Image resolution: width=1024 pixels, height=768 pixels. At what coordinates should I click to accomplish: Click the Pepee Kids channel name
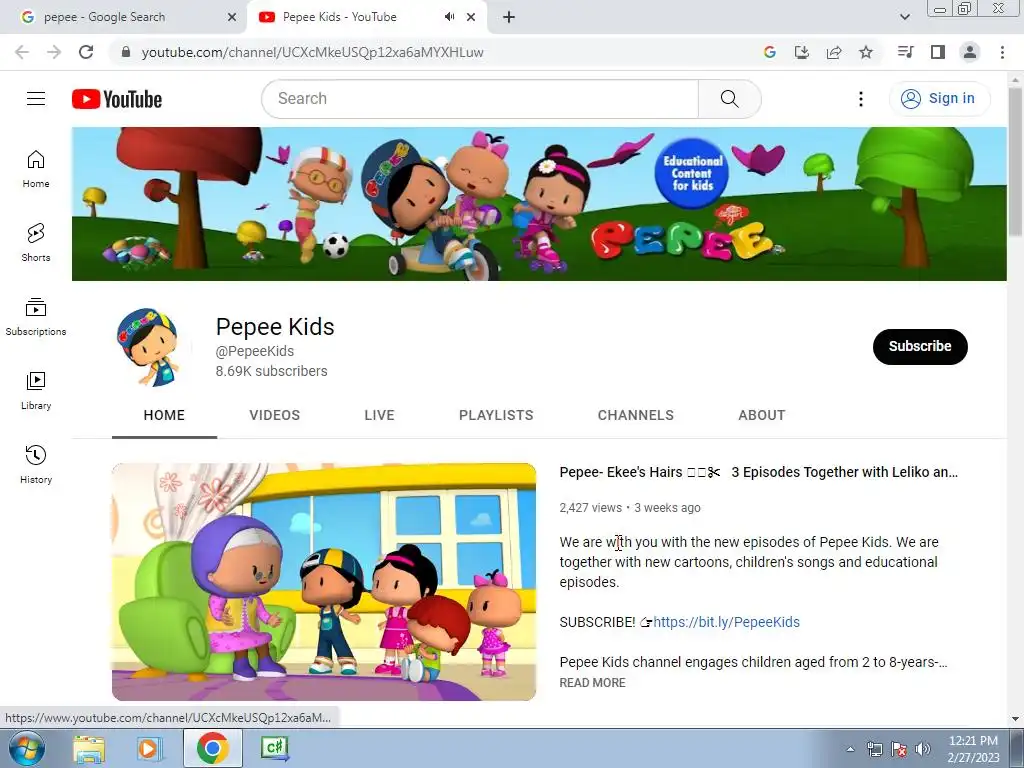tap(275, 327)
